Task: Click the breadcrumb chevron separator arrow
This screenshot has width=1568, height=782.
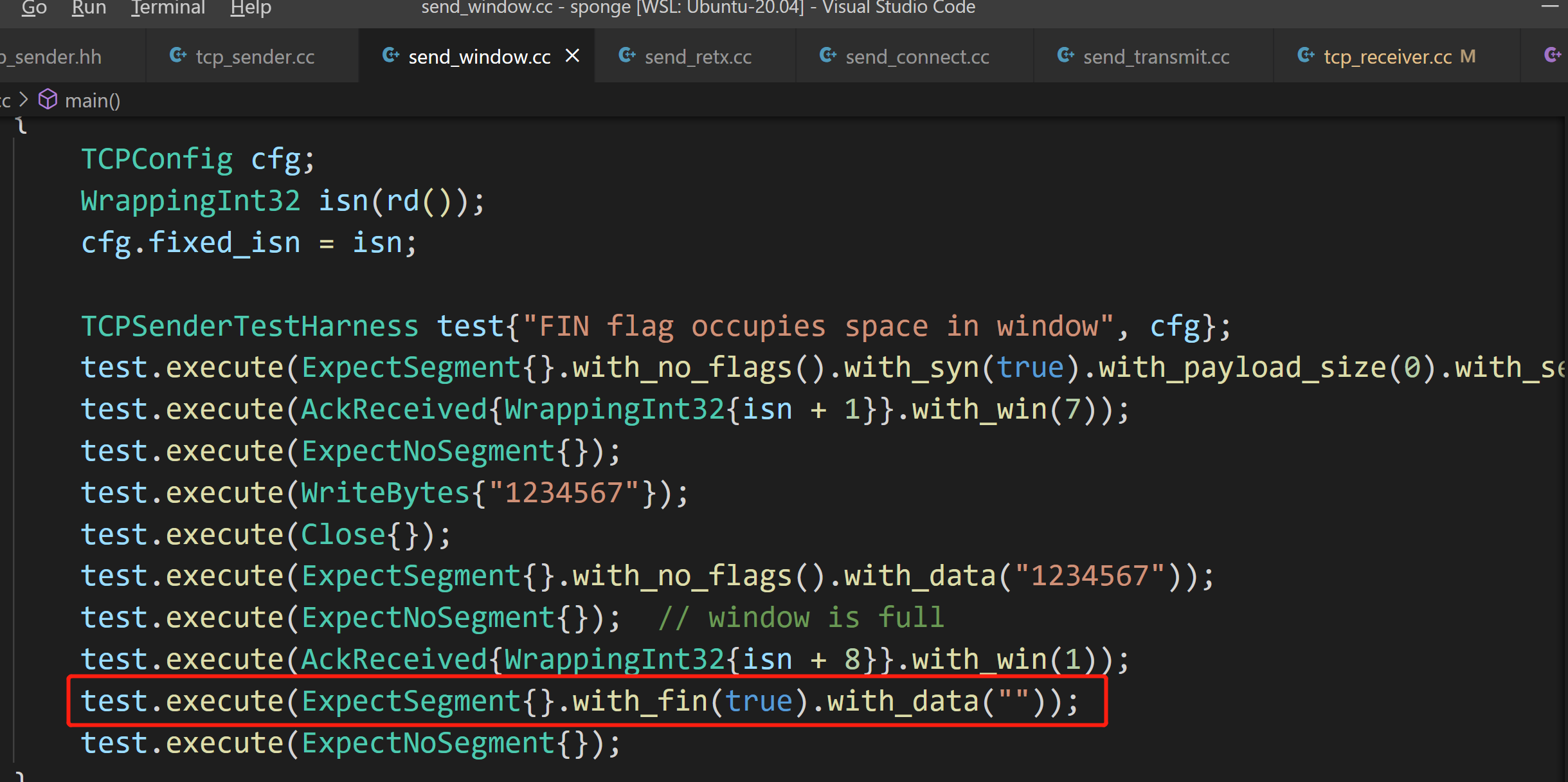Action: pos(24,100)
